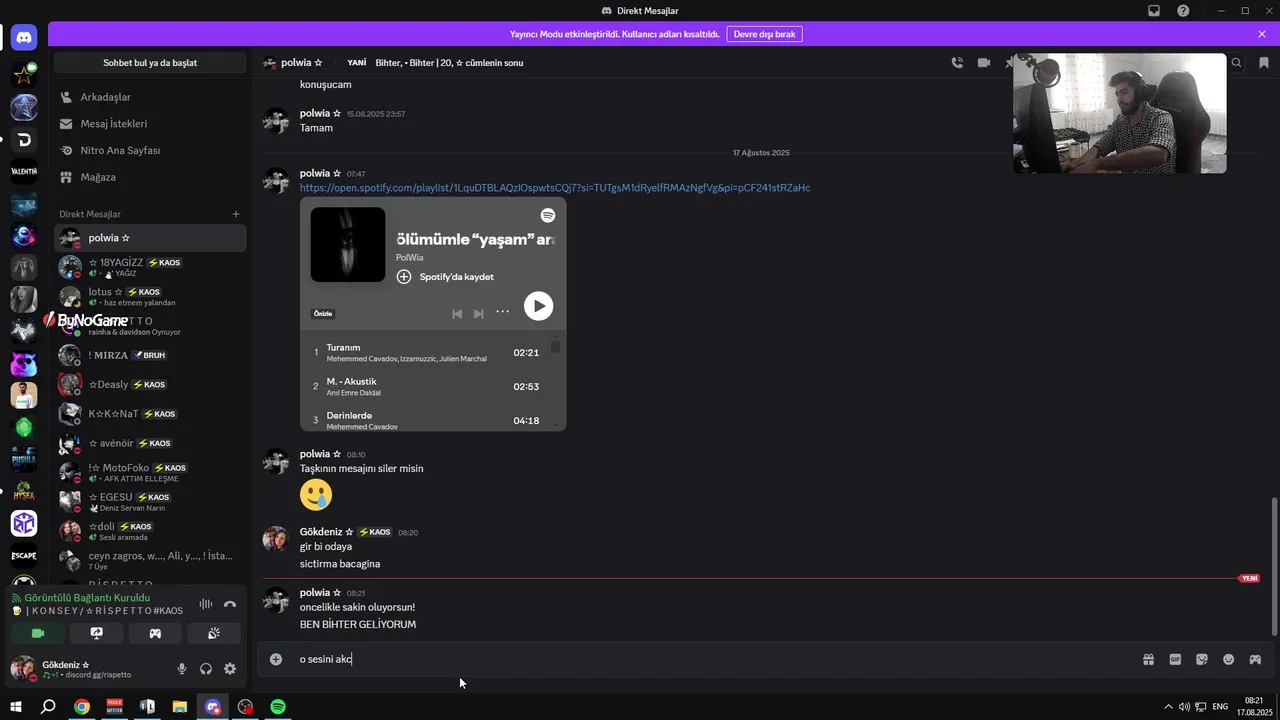This screenshot has width=1280, height=720.
Task: Open DM with MotoFoko
Action: click(150, 472)
